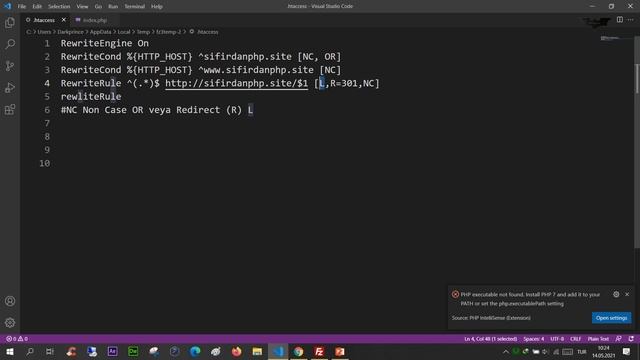Open Task View on the taskbar
The width and height of the screenshot is (640, 360).
[50, 351]
